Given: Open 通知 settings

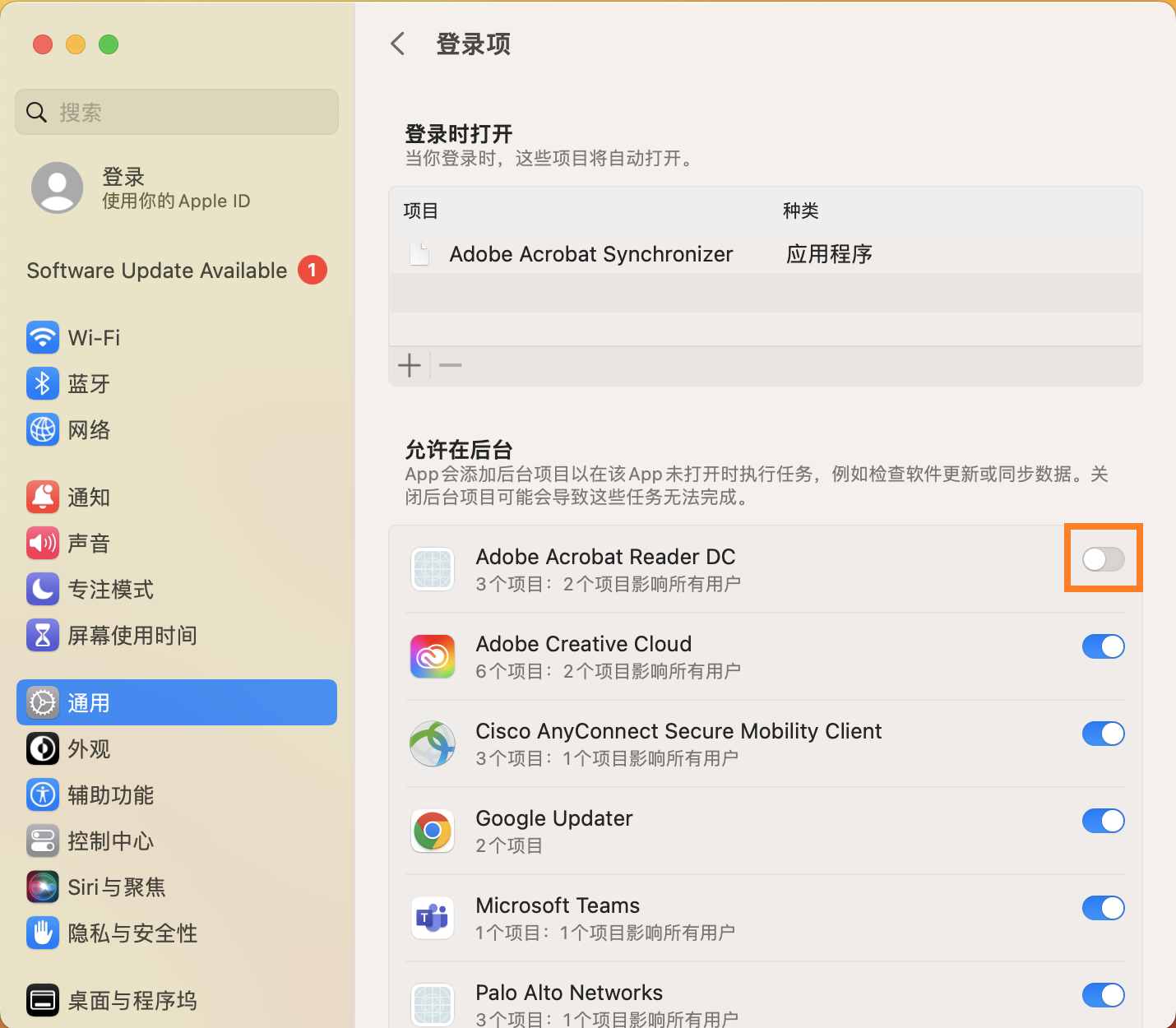Looking at the screenshot, I should tap(89, 497).
